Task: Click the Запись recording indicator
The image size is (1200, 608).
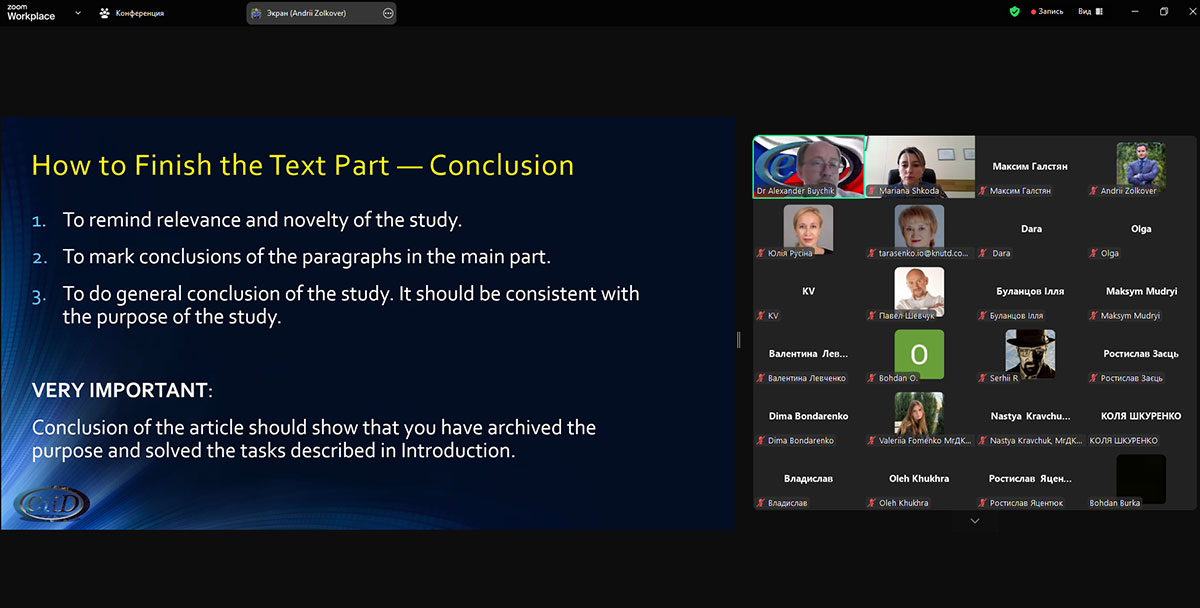Action: point(1047,12)
